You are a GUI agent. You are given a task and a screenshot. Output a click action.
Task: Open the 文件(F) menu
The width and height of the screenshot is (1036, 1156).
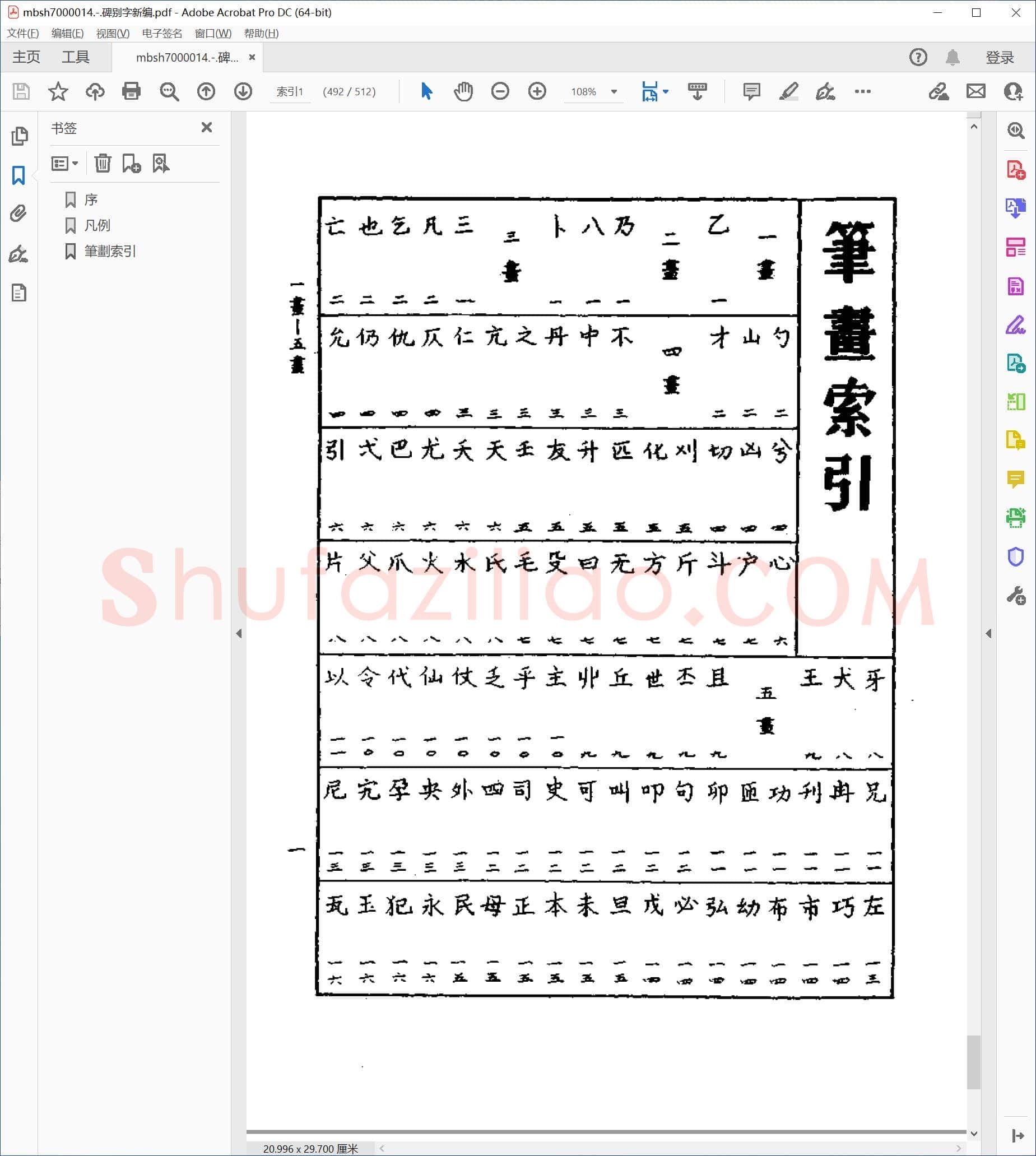[x=23, y=33]
